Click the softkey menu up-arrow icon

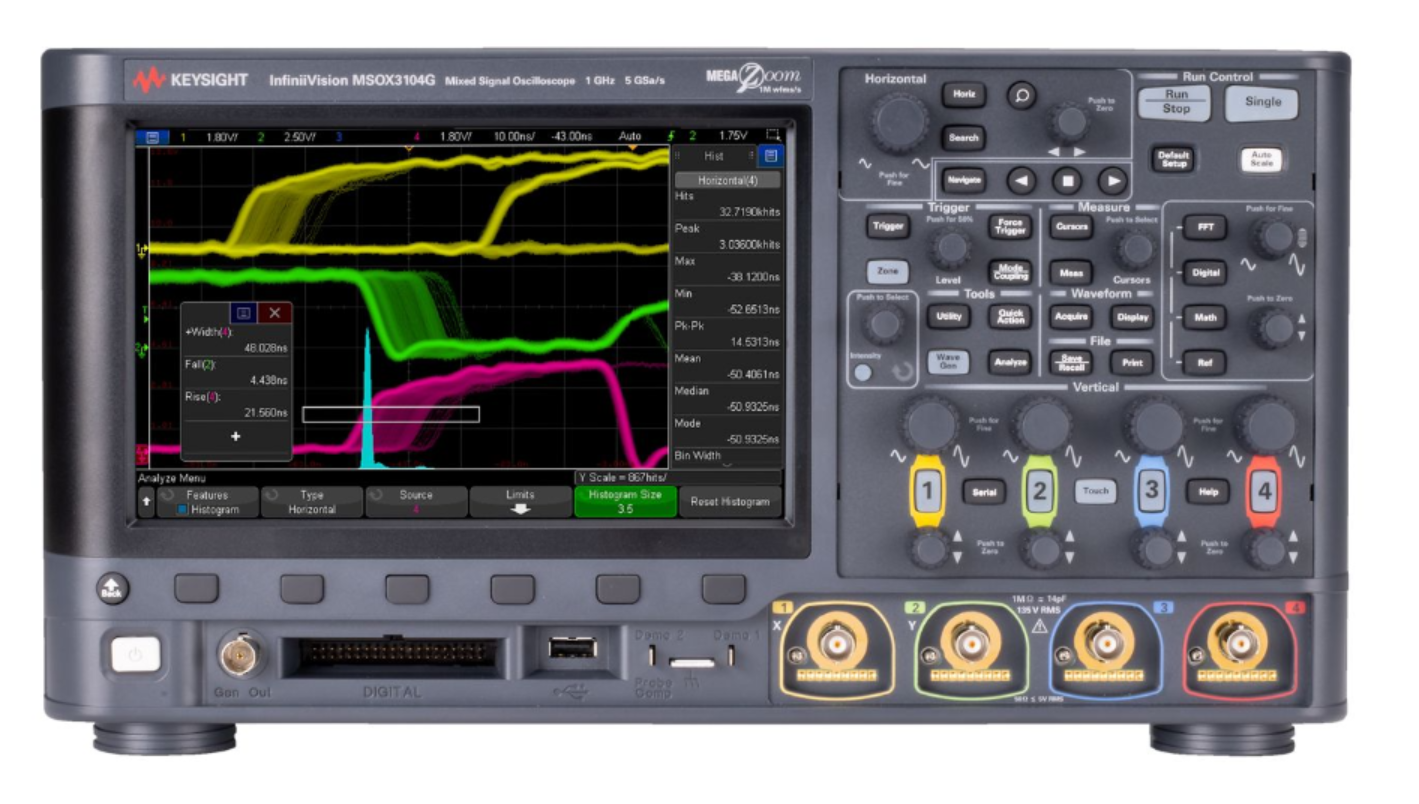[148, 501]
